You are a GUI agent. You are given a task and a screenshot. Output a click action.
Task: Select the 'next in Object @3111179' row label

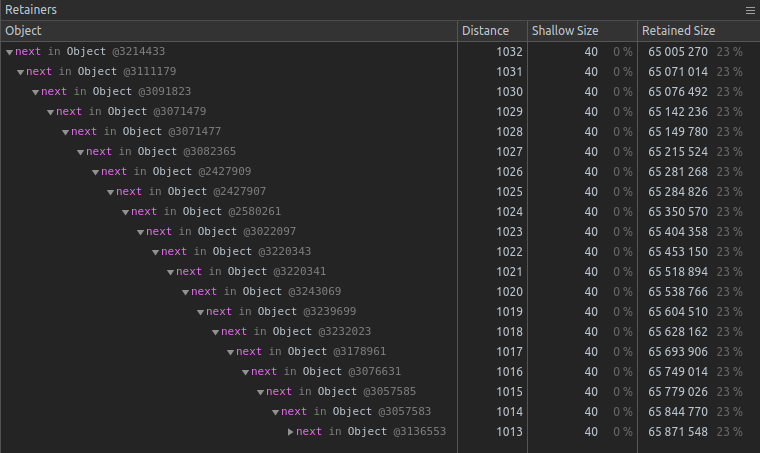click(101, 71)
